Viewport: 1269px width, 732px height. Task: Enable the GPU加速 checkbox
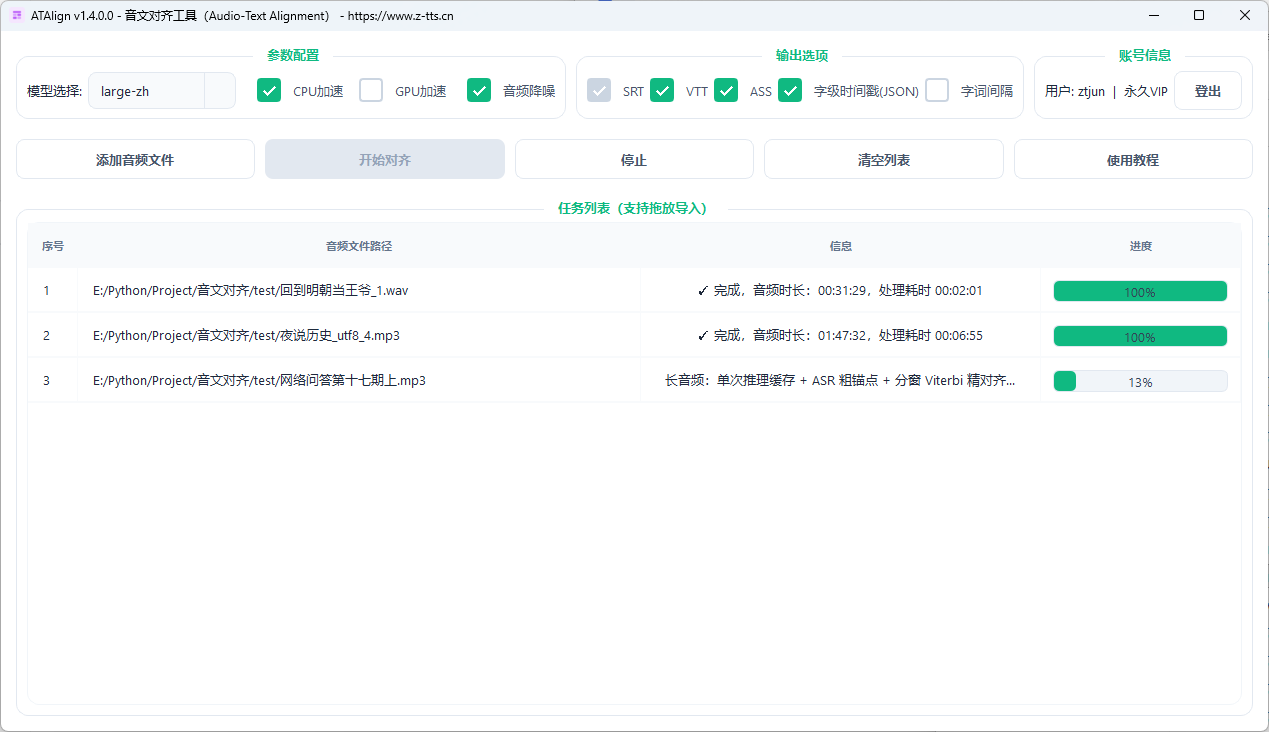coord(371,90)
